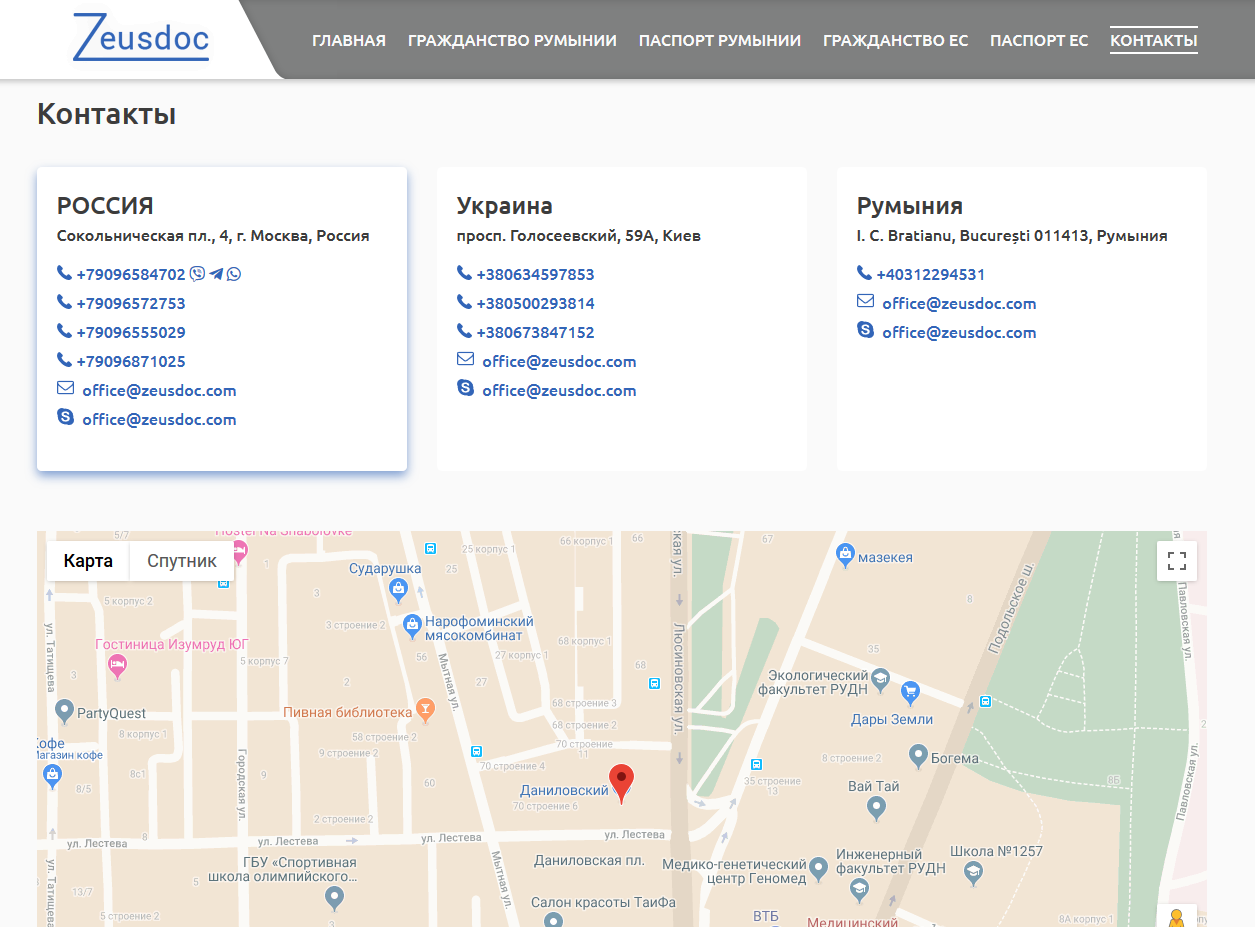Viewport: 1255px width, 927px height.
Task: Click phone icon beside +380634597853
Action: 464,273
